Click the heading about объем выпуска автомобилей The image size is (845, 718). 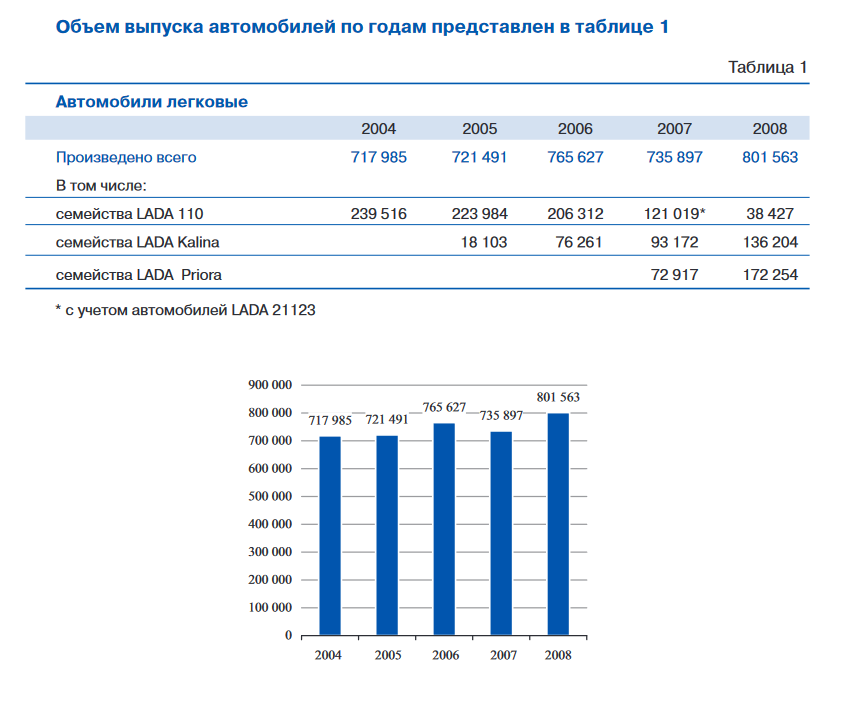pos(362,27)
